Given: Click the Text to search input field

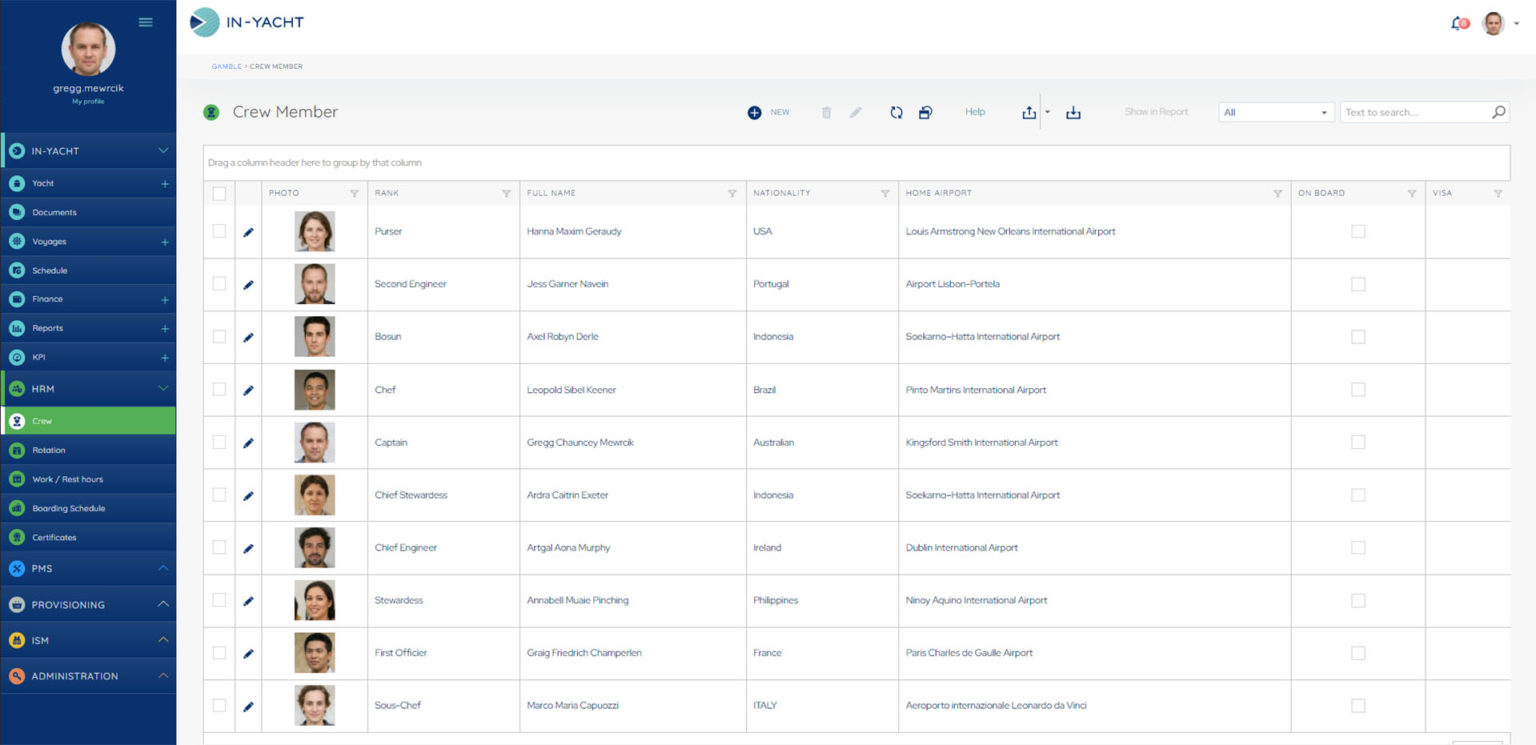Looking at the screenshot, I should pyautogui.click(x=1414, y=112).
